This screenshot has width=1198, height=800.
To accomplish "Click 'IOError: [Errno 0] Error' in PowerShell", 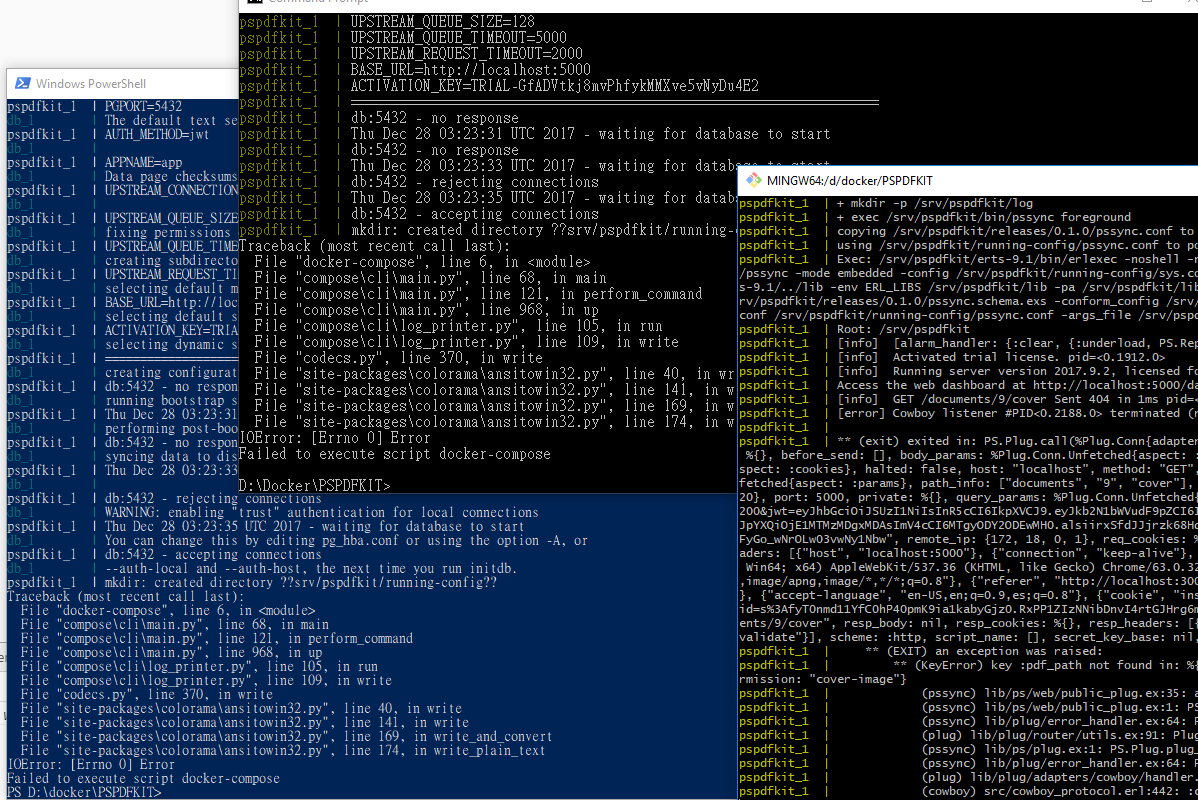I will pos(91,765).
